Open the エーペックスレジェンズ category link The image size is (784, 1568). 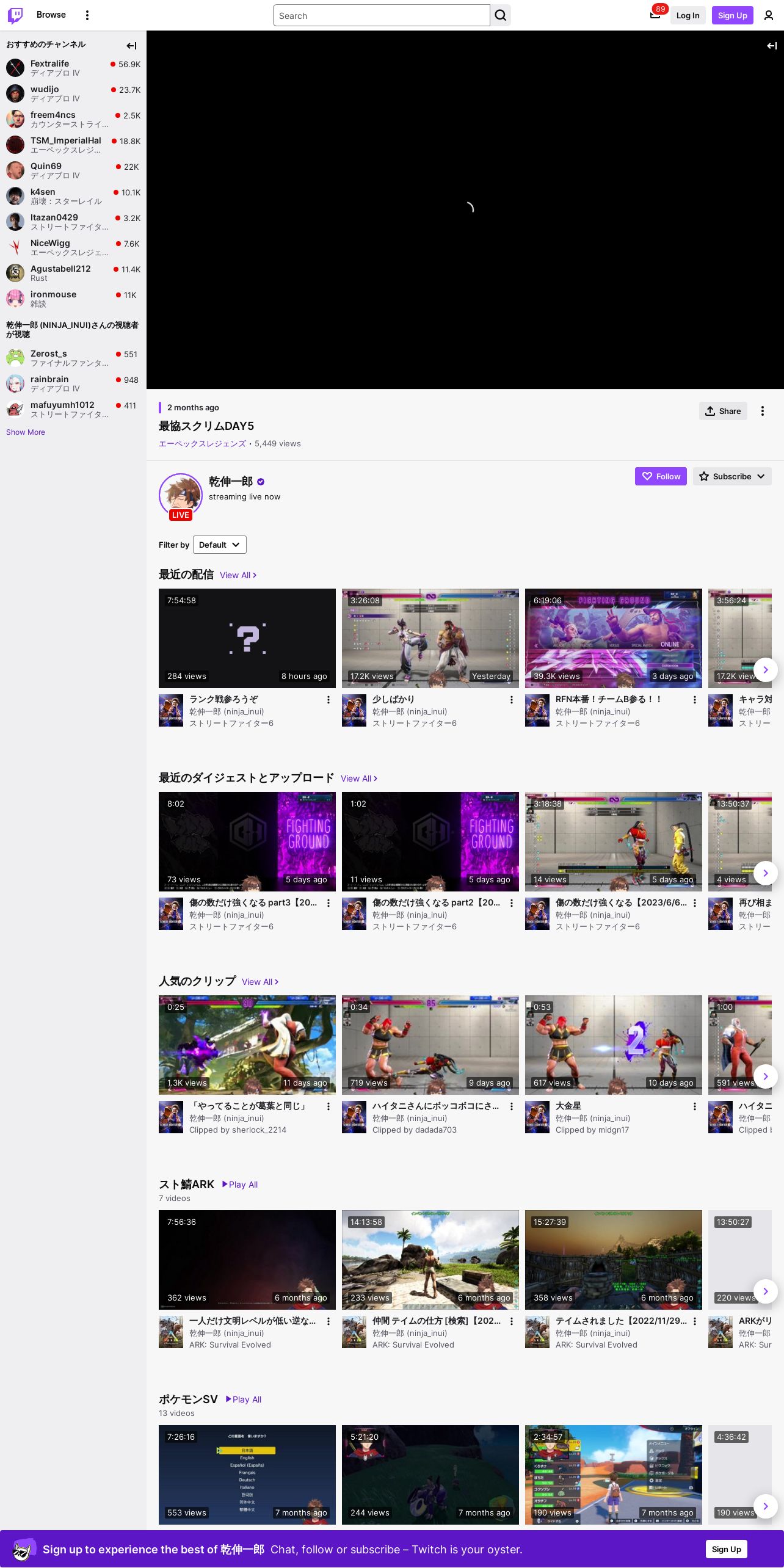[202, 444]
